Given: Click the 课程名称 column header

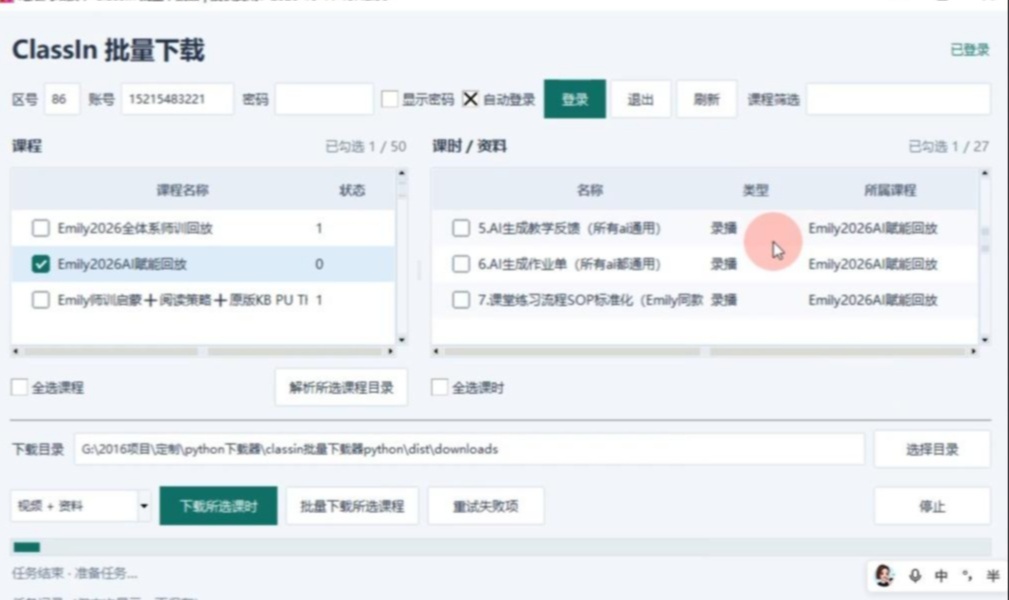Looking at the screenshot, I should (x=182, y=190).
